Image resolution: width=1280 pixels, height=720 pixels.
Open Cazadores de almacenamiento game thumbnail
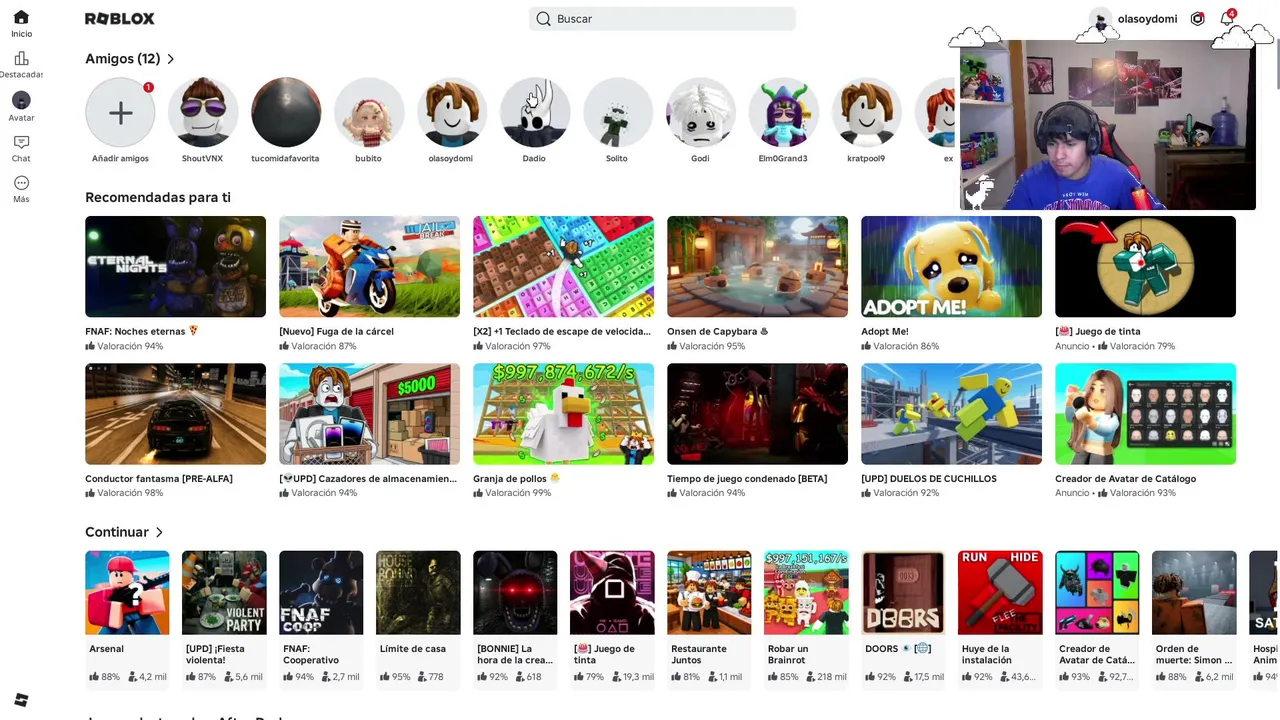369,414
